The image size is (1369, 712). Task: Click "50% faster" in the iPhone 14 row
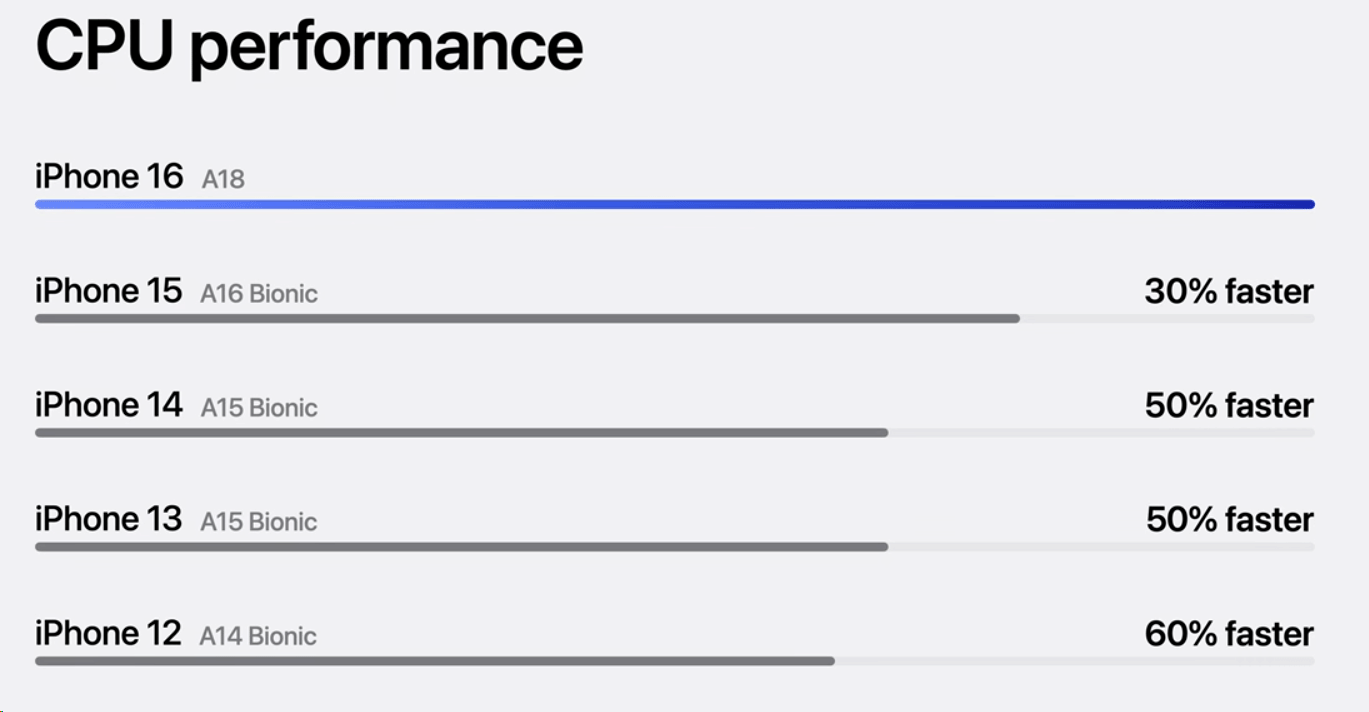coord(1229,406)
